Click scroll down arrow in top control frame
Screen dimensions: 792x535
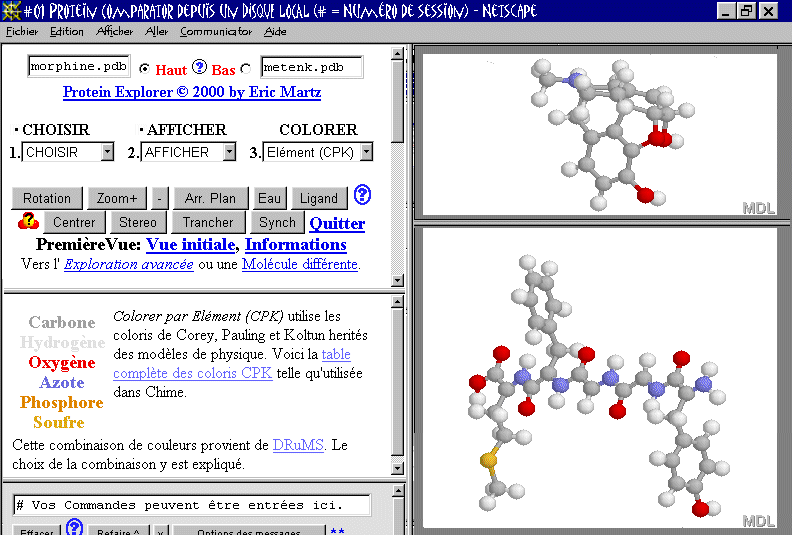398,280
